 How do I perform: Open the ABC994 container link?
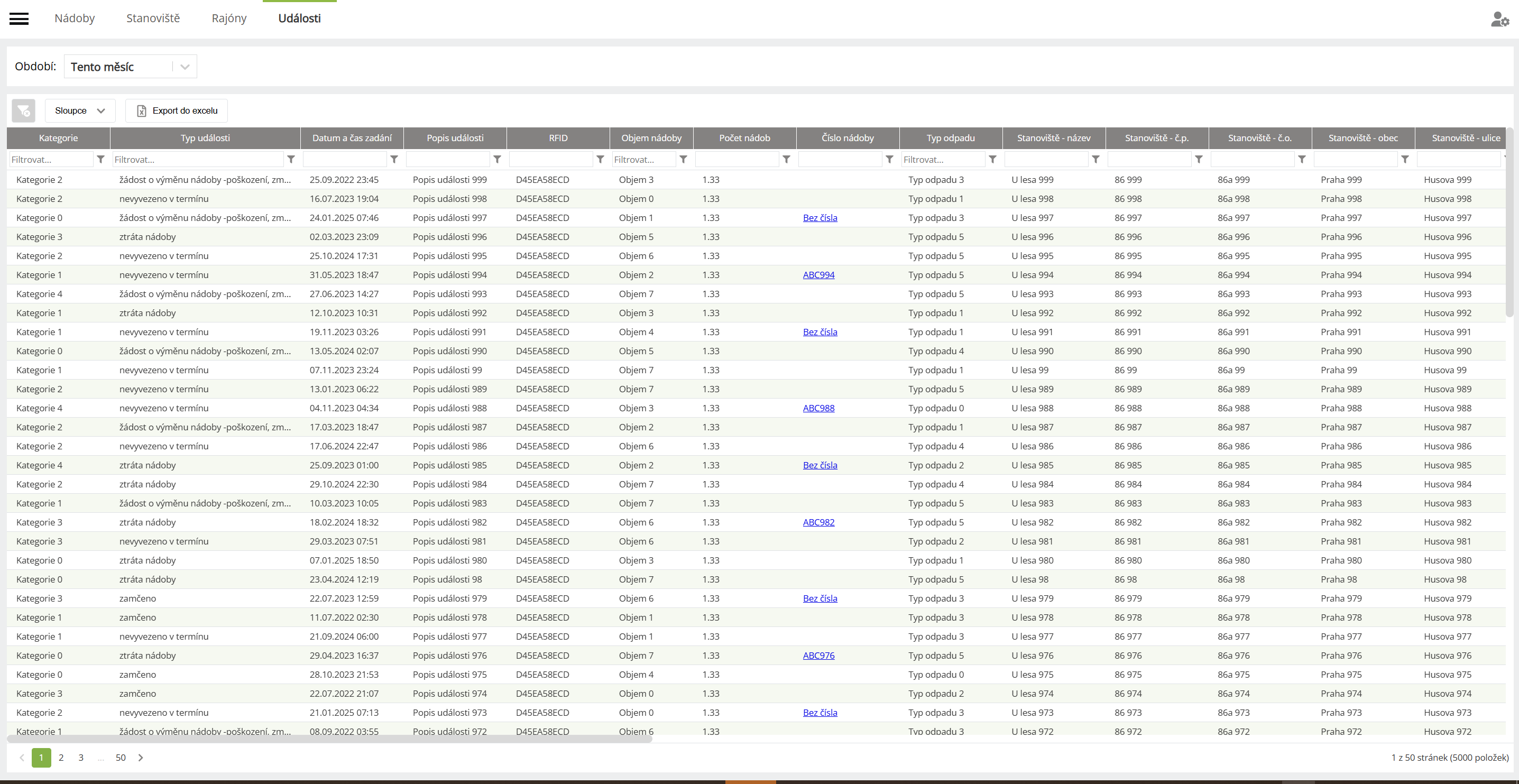tap(818, 275)
